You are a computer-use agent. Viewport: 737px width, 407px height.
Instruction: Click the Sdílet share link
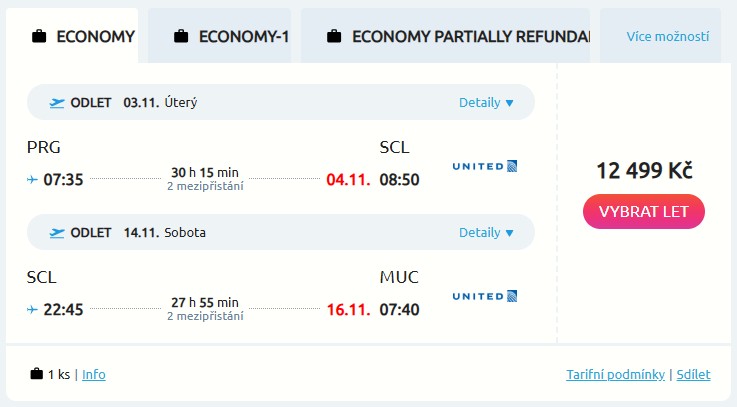(x=693, y=375)
